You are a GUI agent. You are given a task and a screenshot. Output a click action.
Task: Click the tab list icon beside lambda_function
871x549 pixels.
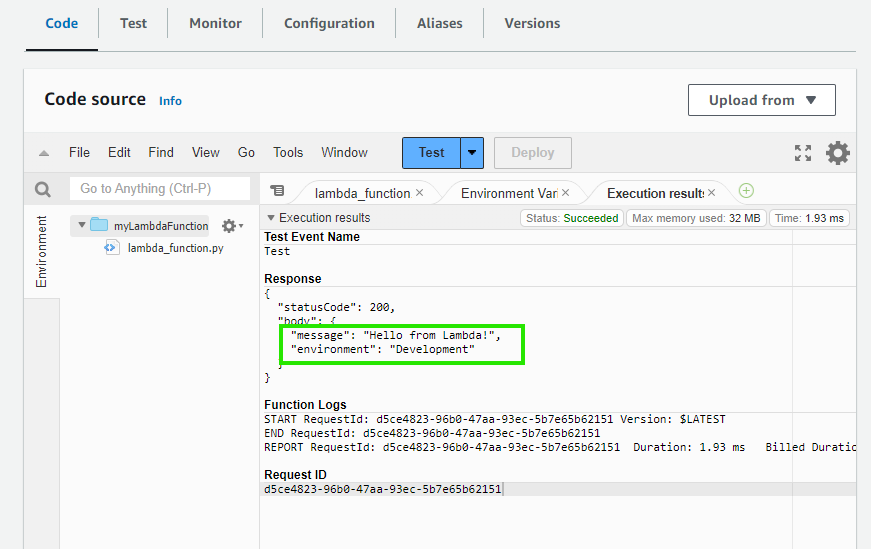278,191
